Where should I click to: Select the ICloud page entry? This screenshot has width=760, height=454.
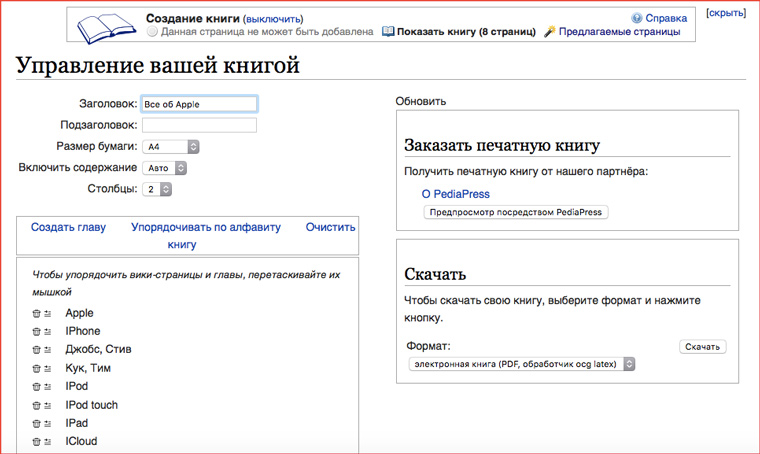click(81, 441)
